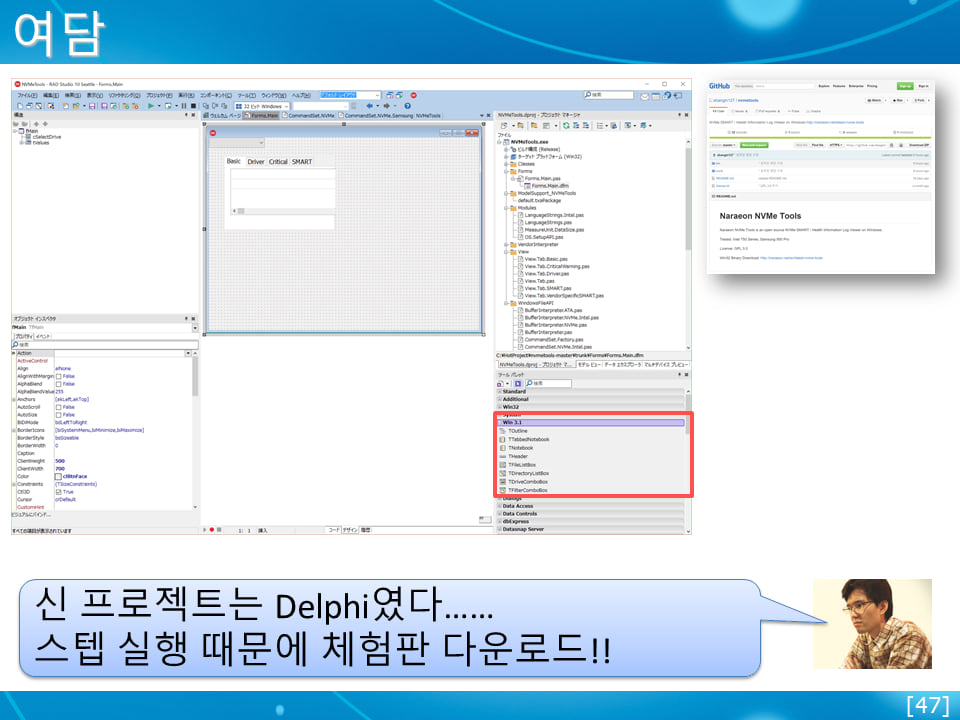The height and width of the screenshot is (720, 960).
Task: Collapse the Modules folder in Project Manager
Action: (x=506, y=208)
